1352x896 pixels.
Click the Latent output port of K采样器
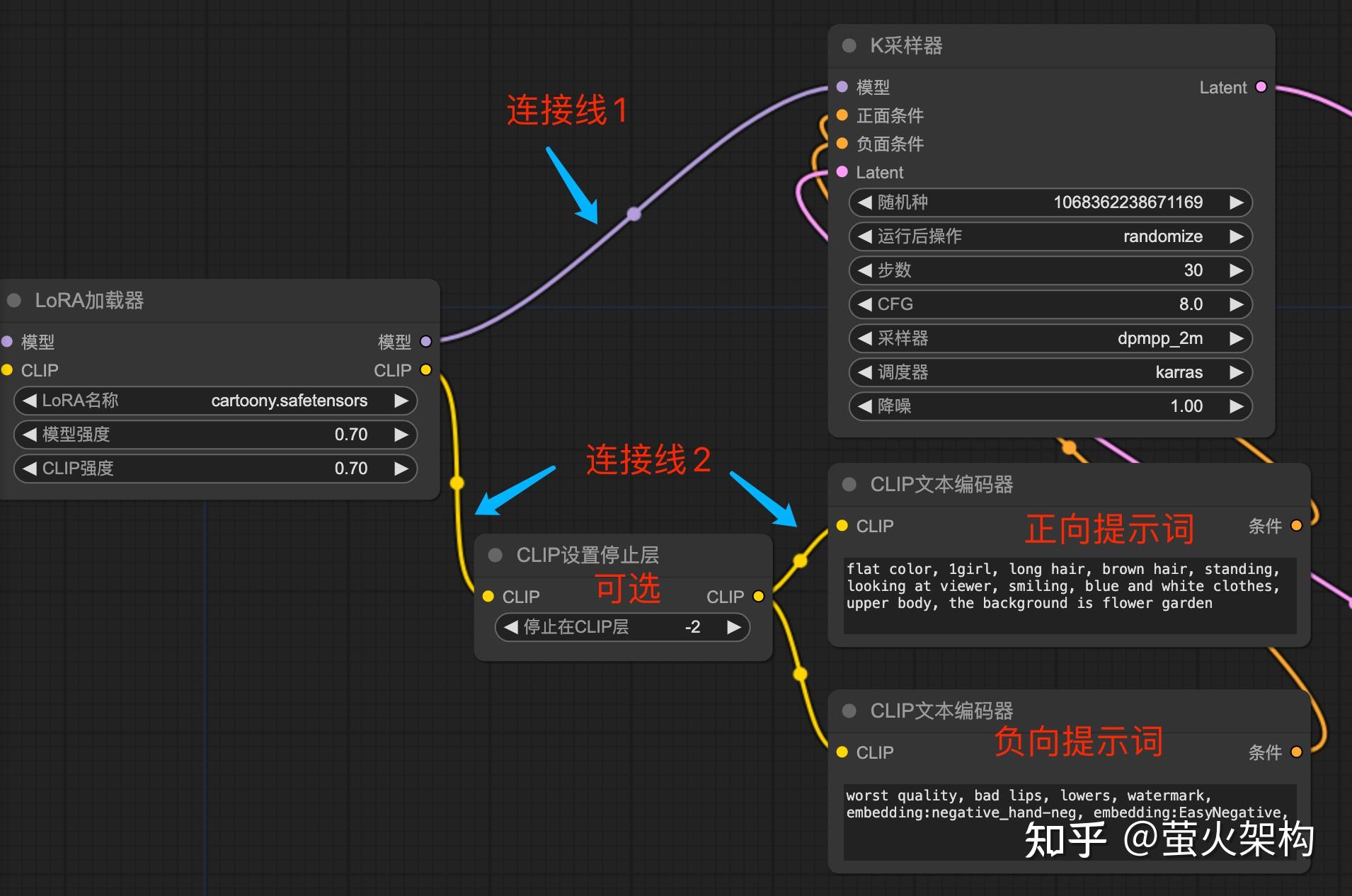[x=1261, y=86]
